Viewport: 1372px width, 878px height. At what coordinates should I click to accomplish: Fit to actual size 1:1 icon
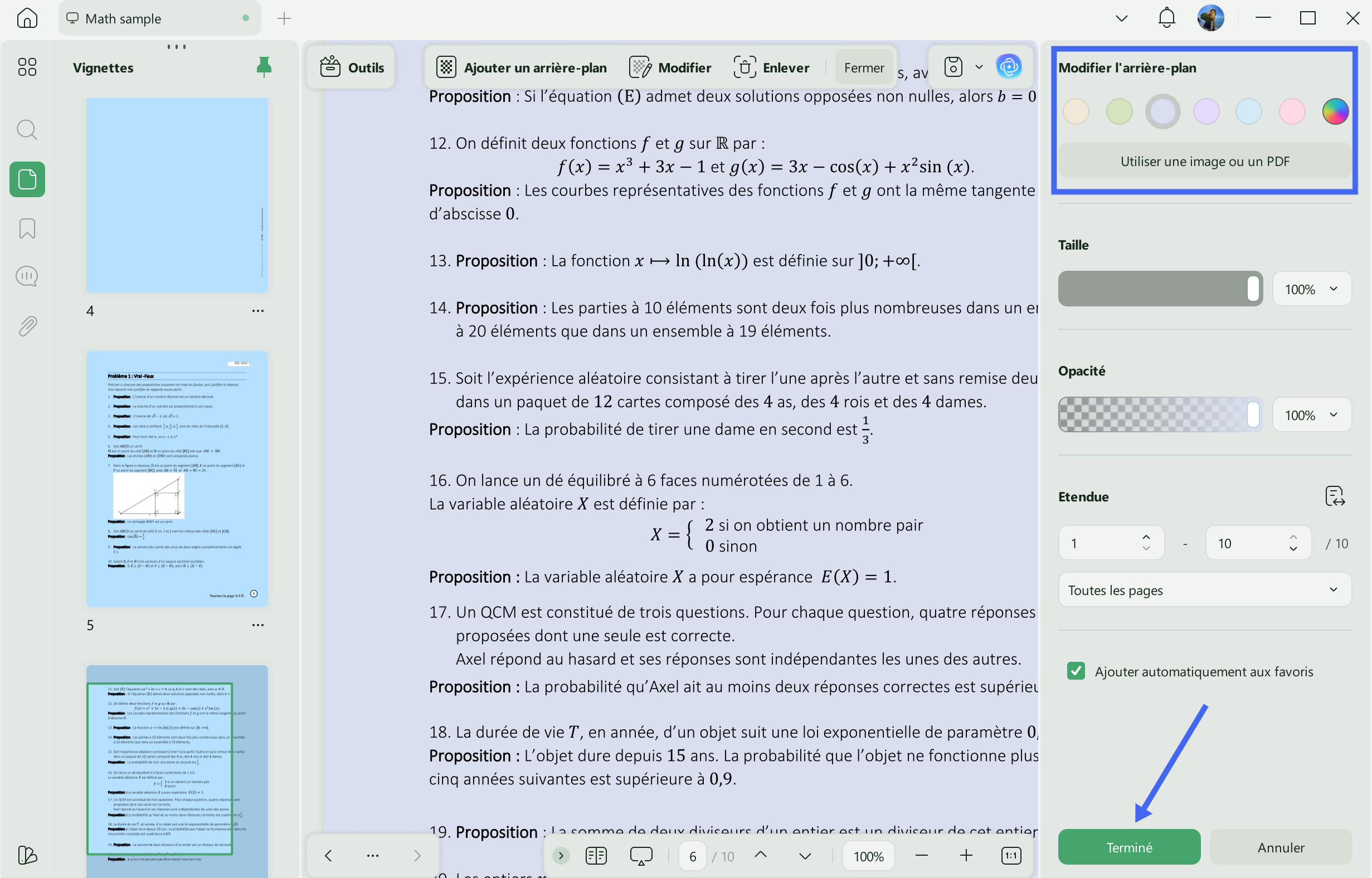point(1011,855)
